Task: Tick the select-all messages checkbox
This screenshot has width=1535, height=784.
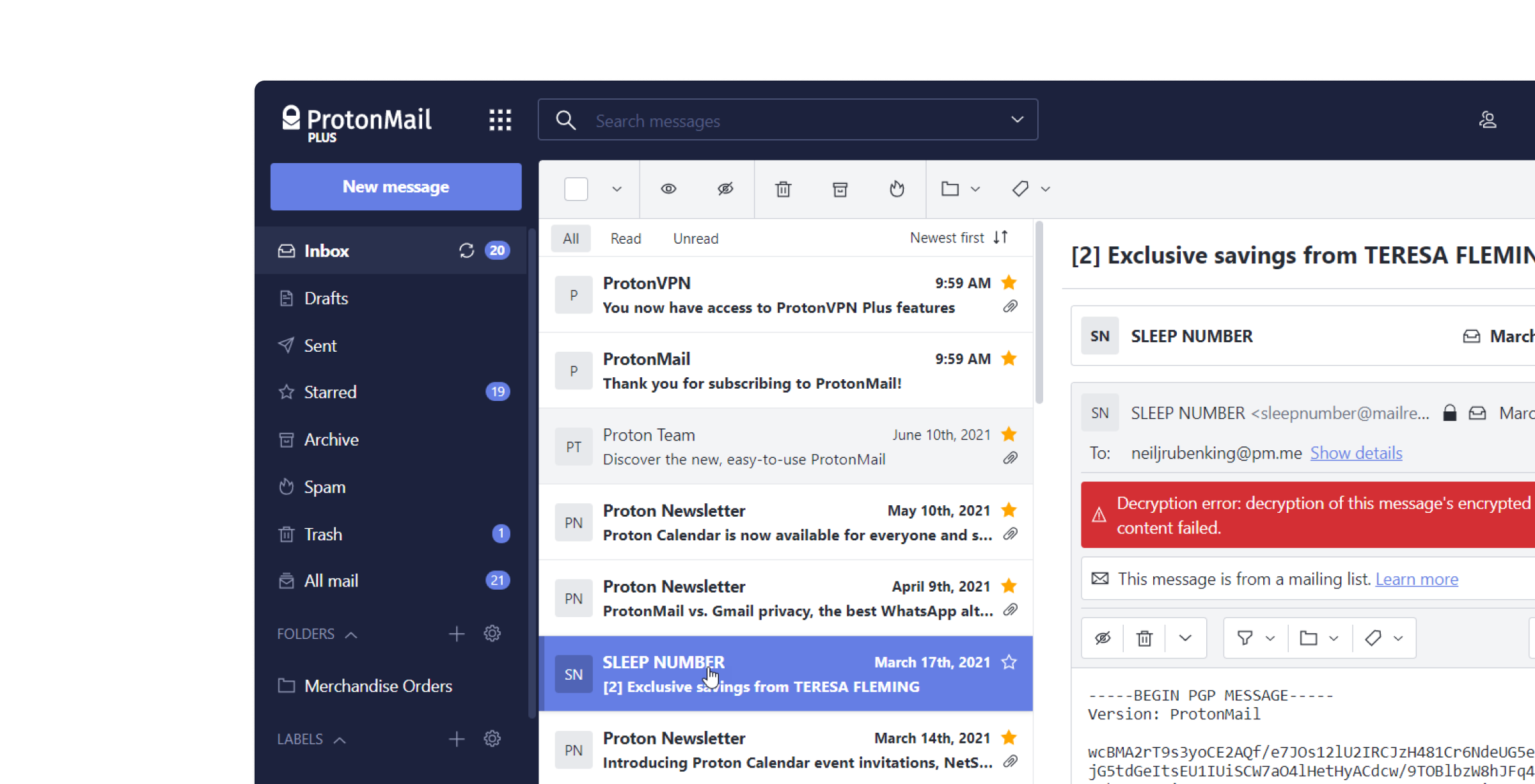Action: tap(576, 189)
